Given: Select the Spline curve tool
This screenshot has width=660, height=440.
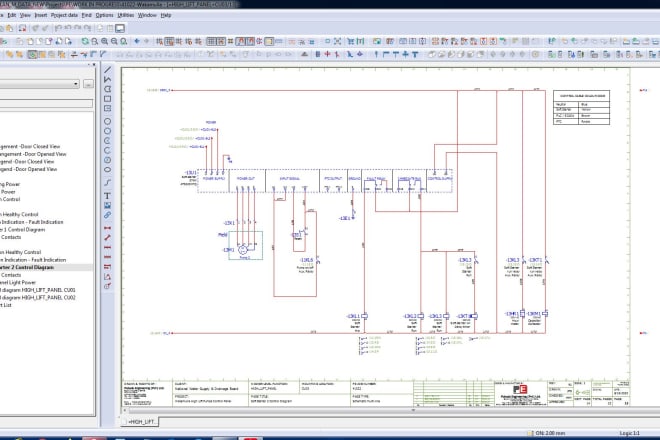Looking at the screenshot, I should click(x=108, y=182).
